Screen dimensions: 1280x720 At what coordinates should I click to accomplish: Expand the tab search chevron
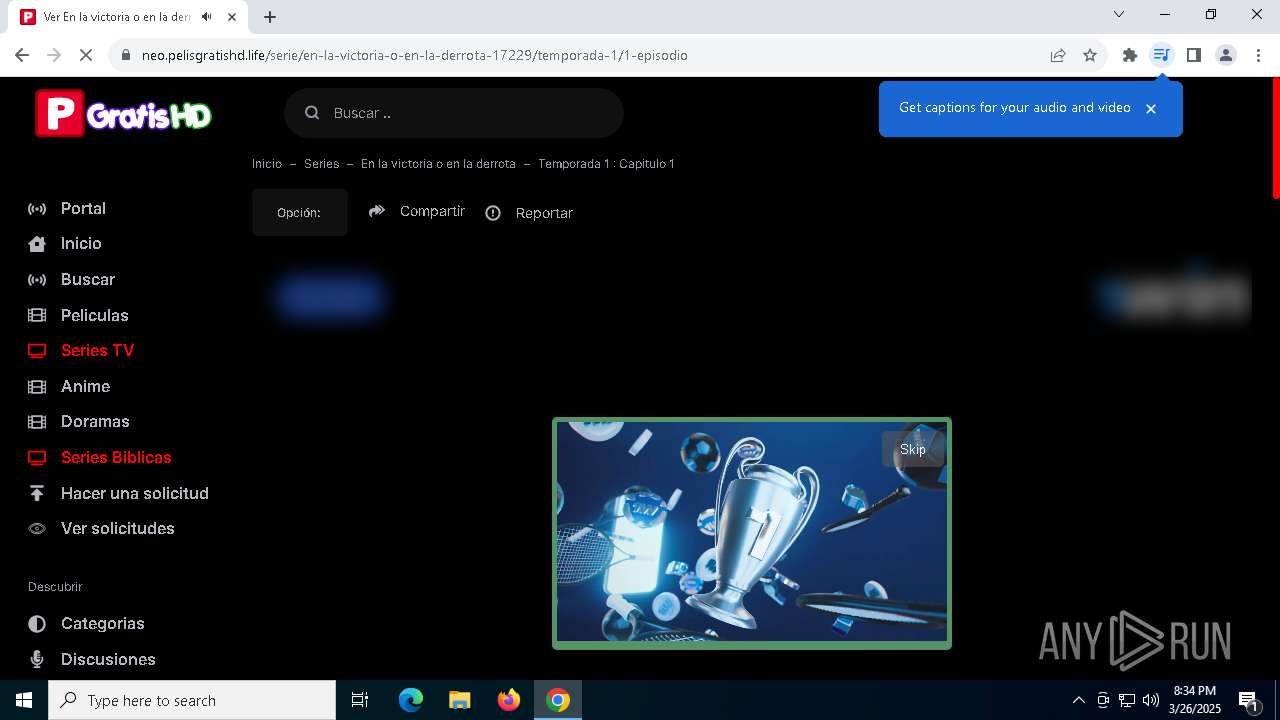coord(1119,14)
